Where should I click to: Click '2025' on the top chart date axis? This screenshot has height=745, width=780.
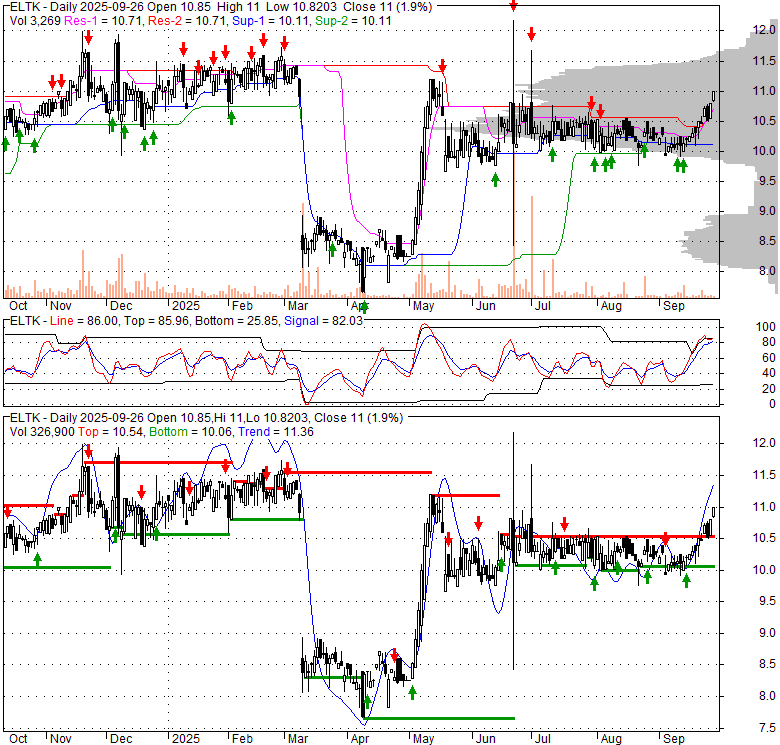click(x=186, y=306)
